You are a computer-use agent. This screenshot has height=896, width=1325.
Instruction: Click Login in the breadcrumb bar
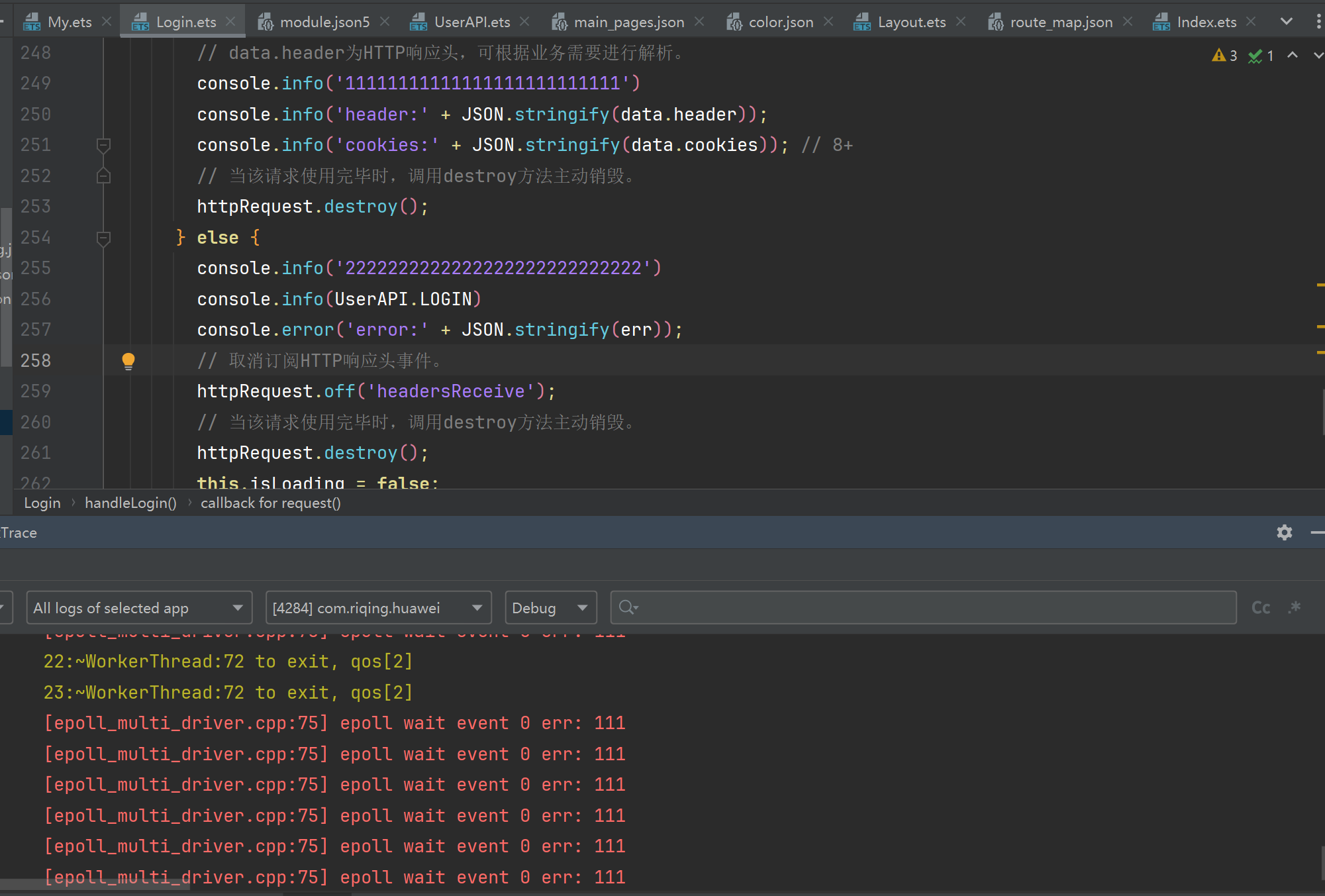[x=42, y=503]
